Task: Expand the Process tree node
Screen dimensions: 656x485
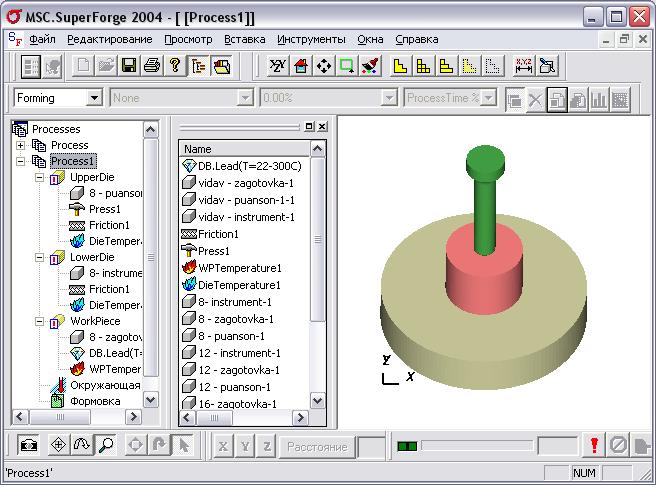Action: click(20, 145)
